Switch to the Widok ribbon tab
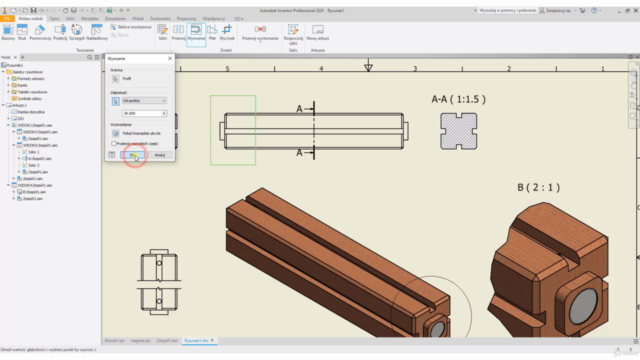Image resolution: width=640 pixels, height=360 pixels. [138, 18]
